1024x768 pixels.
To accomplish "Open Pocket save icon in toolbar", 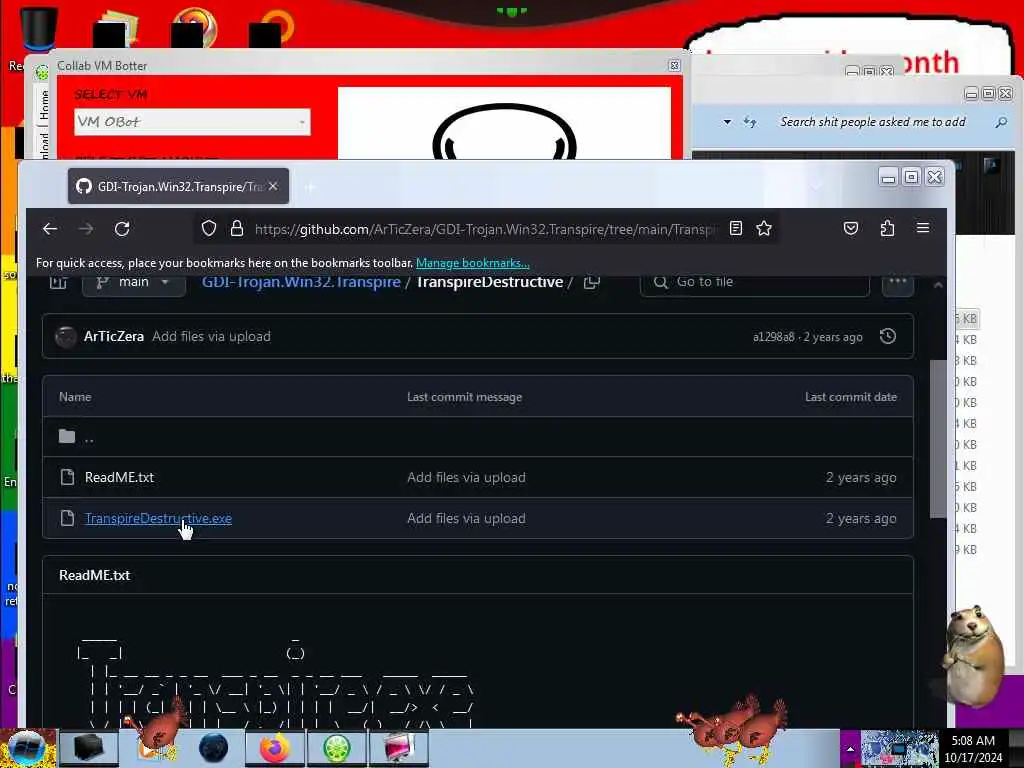I will tap(851, 229).
